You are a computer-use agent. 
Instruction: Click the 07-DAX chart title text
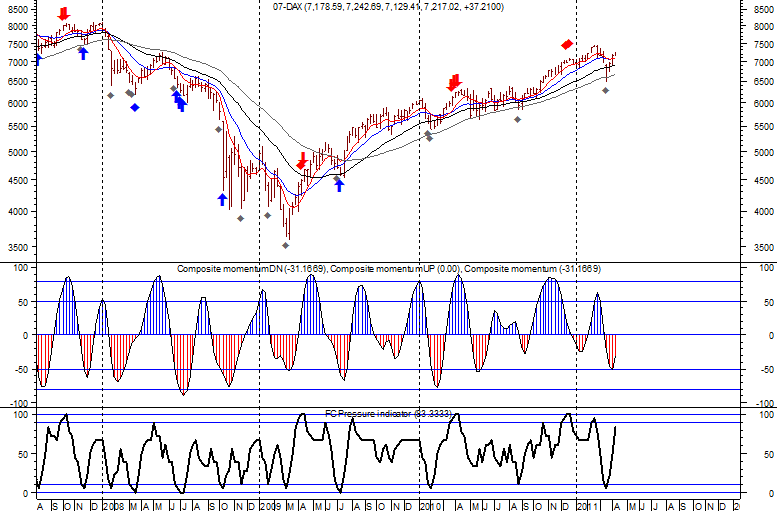point(388,7)
